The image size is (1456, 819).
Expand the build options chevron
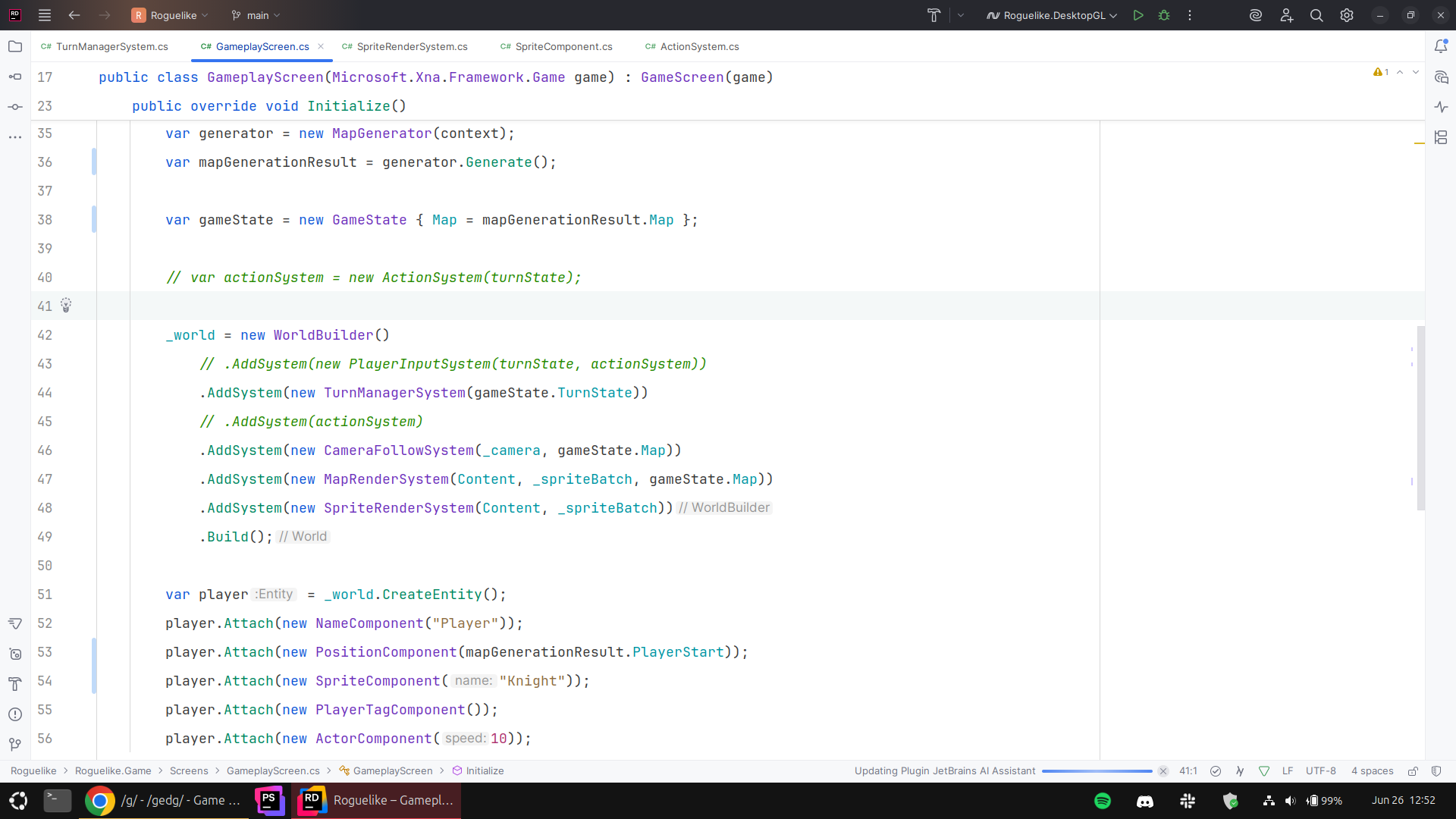click(961, 15)
